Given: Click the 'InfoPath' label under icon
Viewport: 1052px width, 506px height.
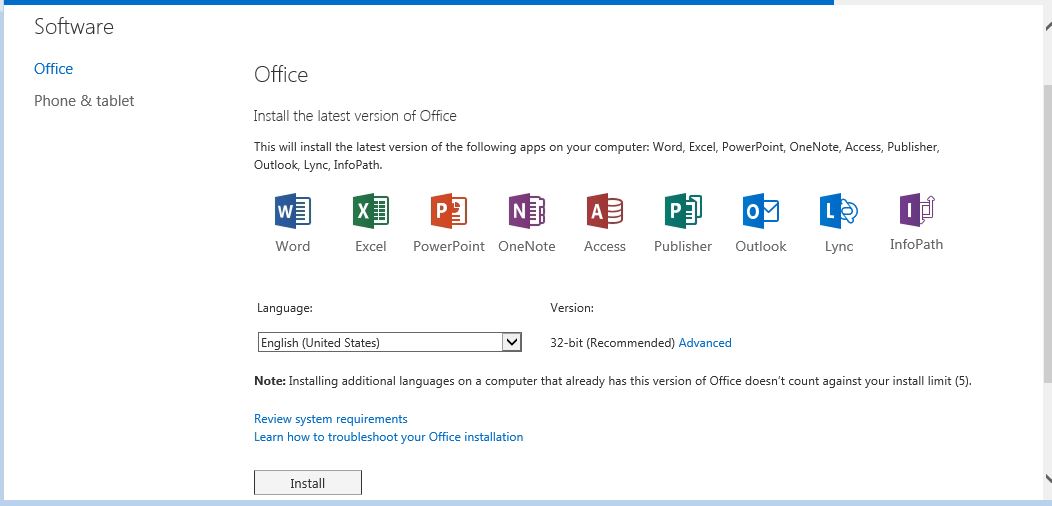Looking at the screenshot, I should point(916,244).
